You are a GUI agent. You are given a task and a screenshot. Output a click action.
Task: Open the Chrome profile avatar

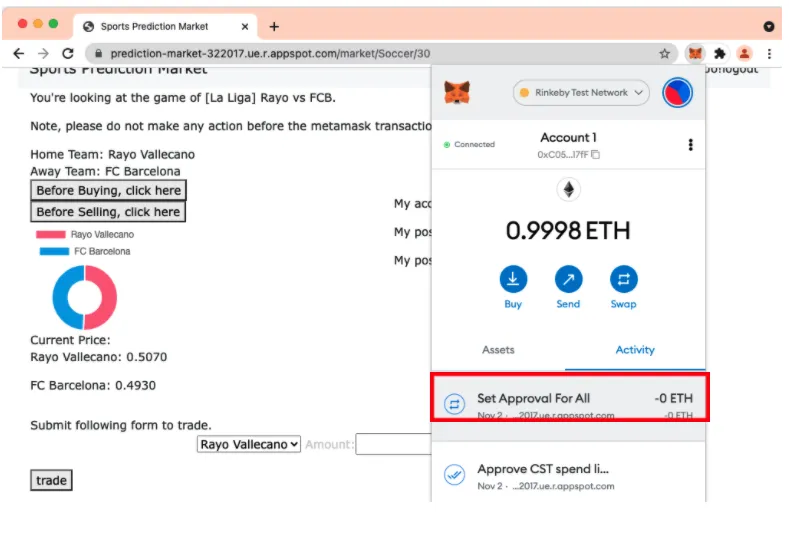click(x=744, y=53)
